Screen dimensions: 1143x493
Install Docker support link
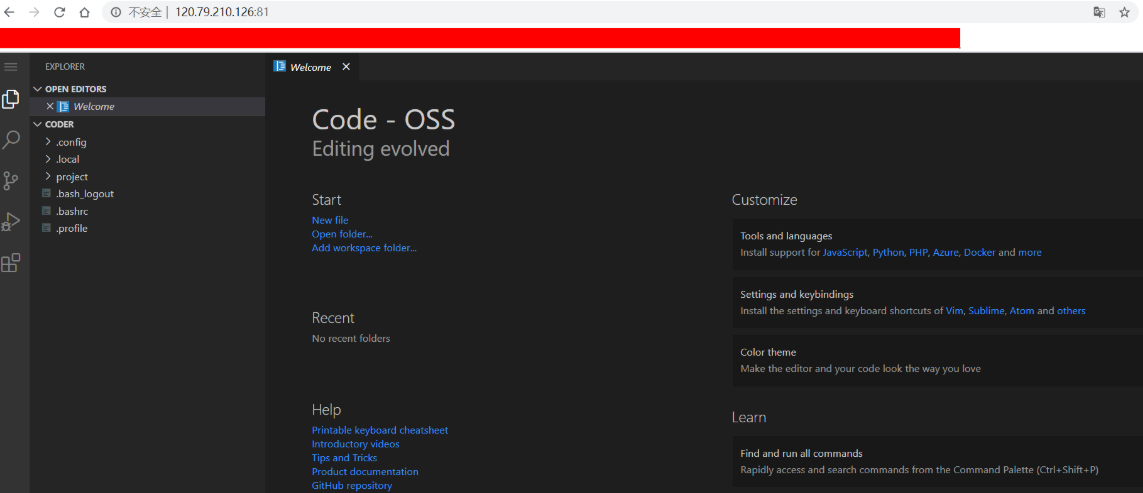pos(980,253)
